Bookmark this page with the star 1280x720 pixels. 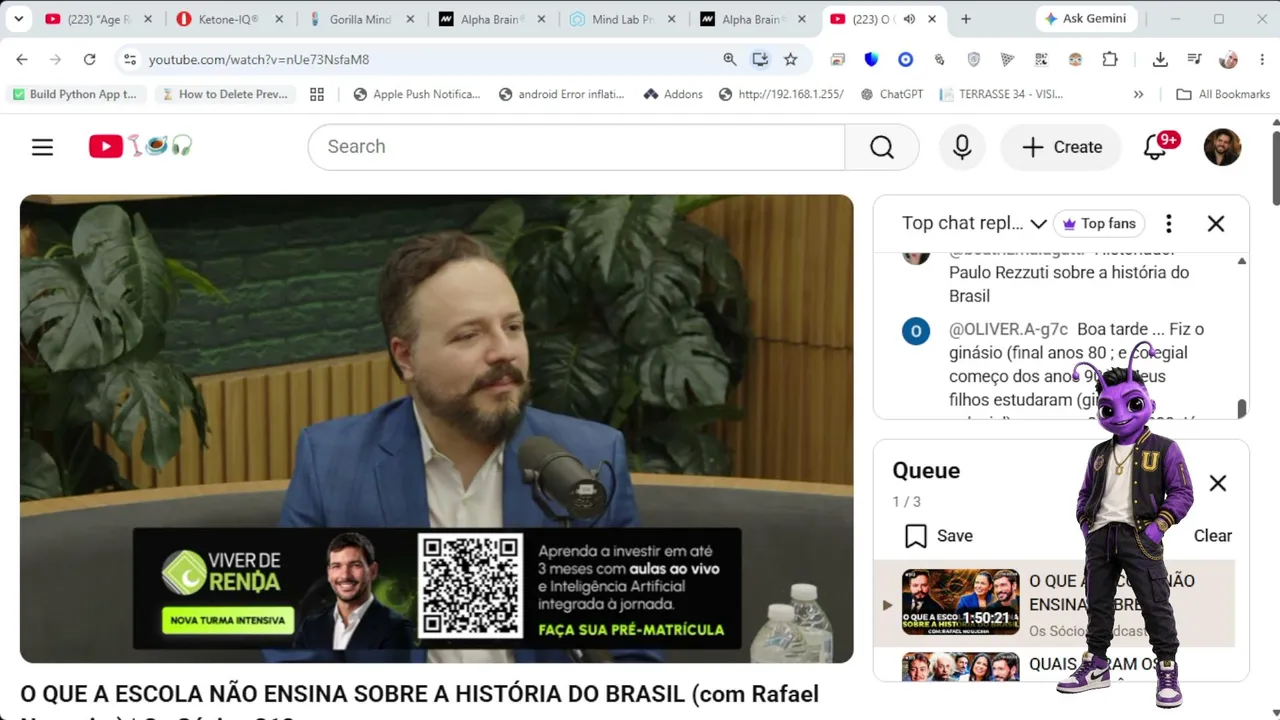click(x=791, y=60)
